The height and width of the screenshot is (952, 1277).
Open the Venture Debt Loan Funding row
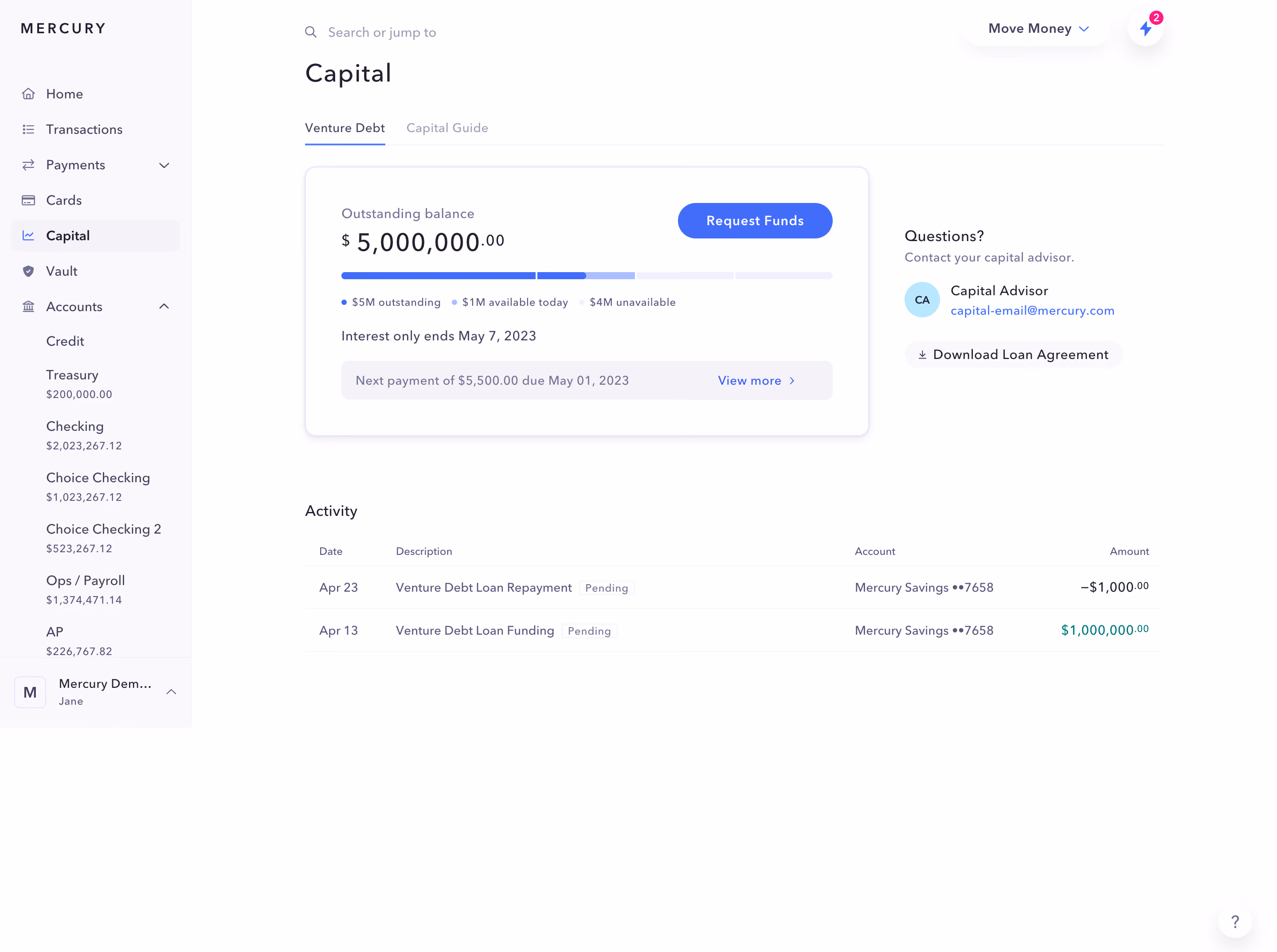pos(733,630)
